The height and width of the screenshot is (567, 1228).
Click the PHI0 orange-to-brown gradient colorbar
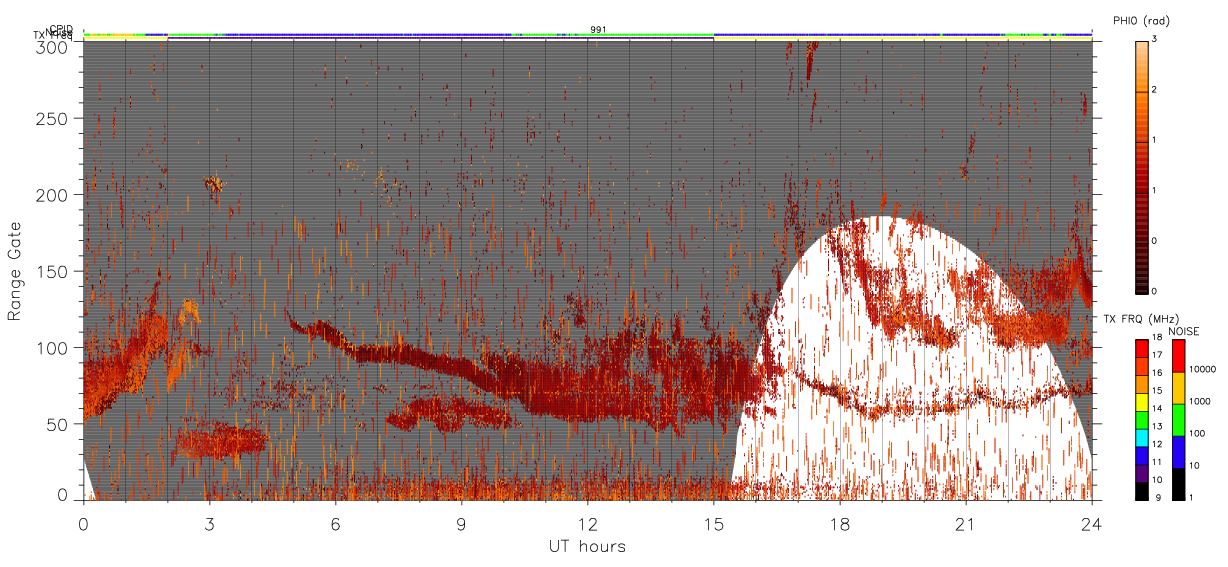pyautogui.click(x=1141, y=168)
